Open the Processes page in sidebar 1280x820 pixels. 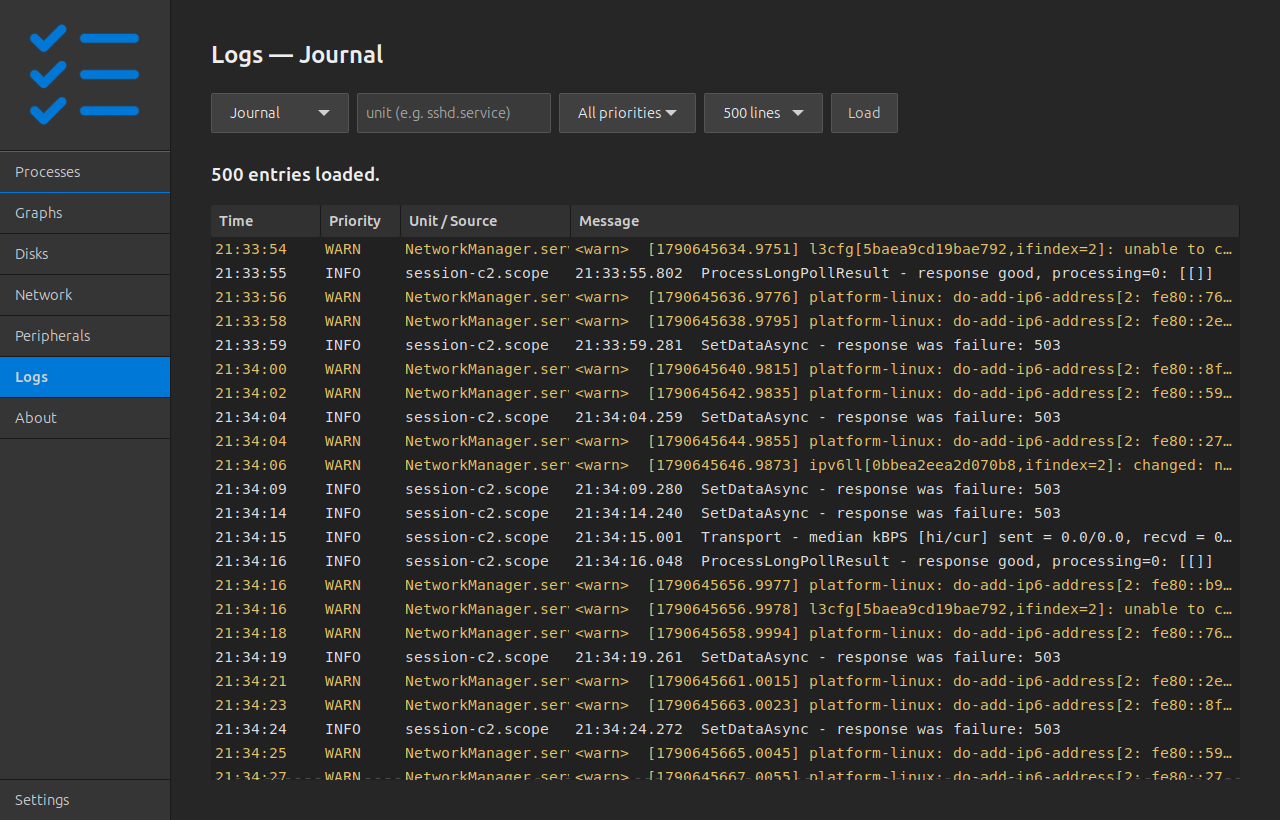[x=85, y=172]
